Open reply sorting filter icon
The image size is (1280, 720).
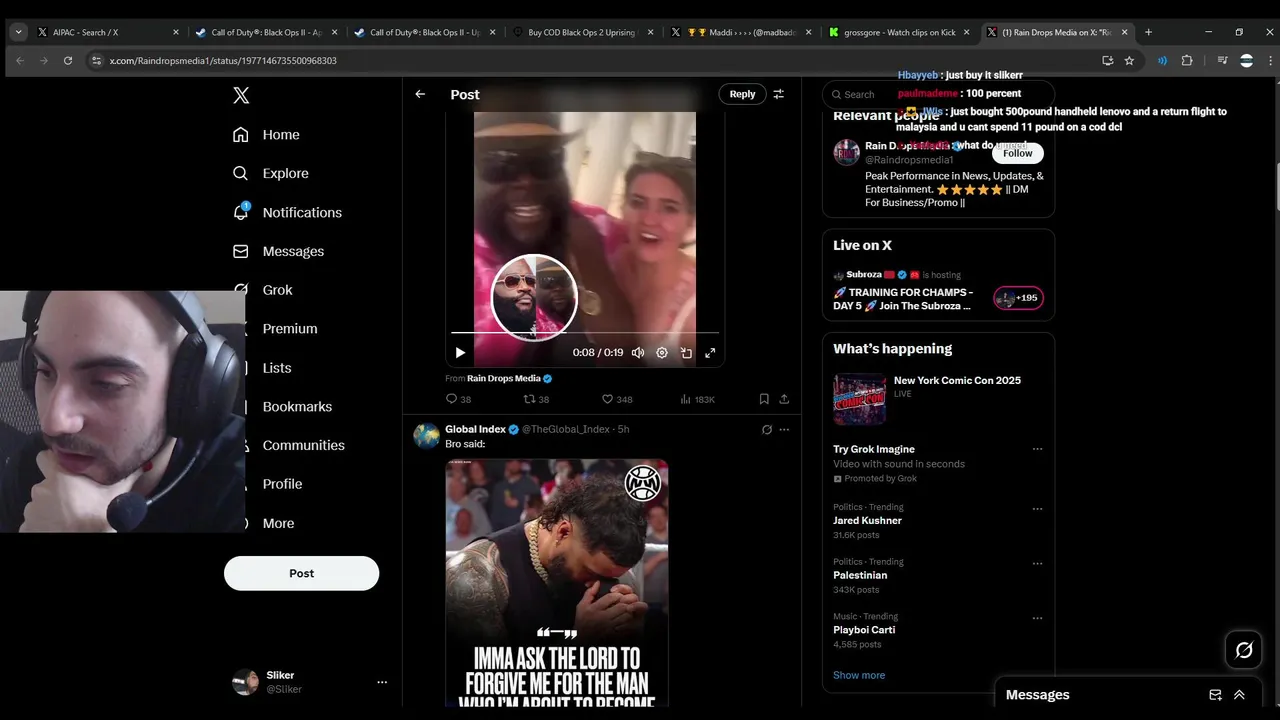pos(779,94)
